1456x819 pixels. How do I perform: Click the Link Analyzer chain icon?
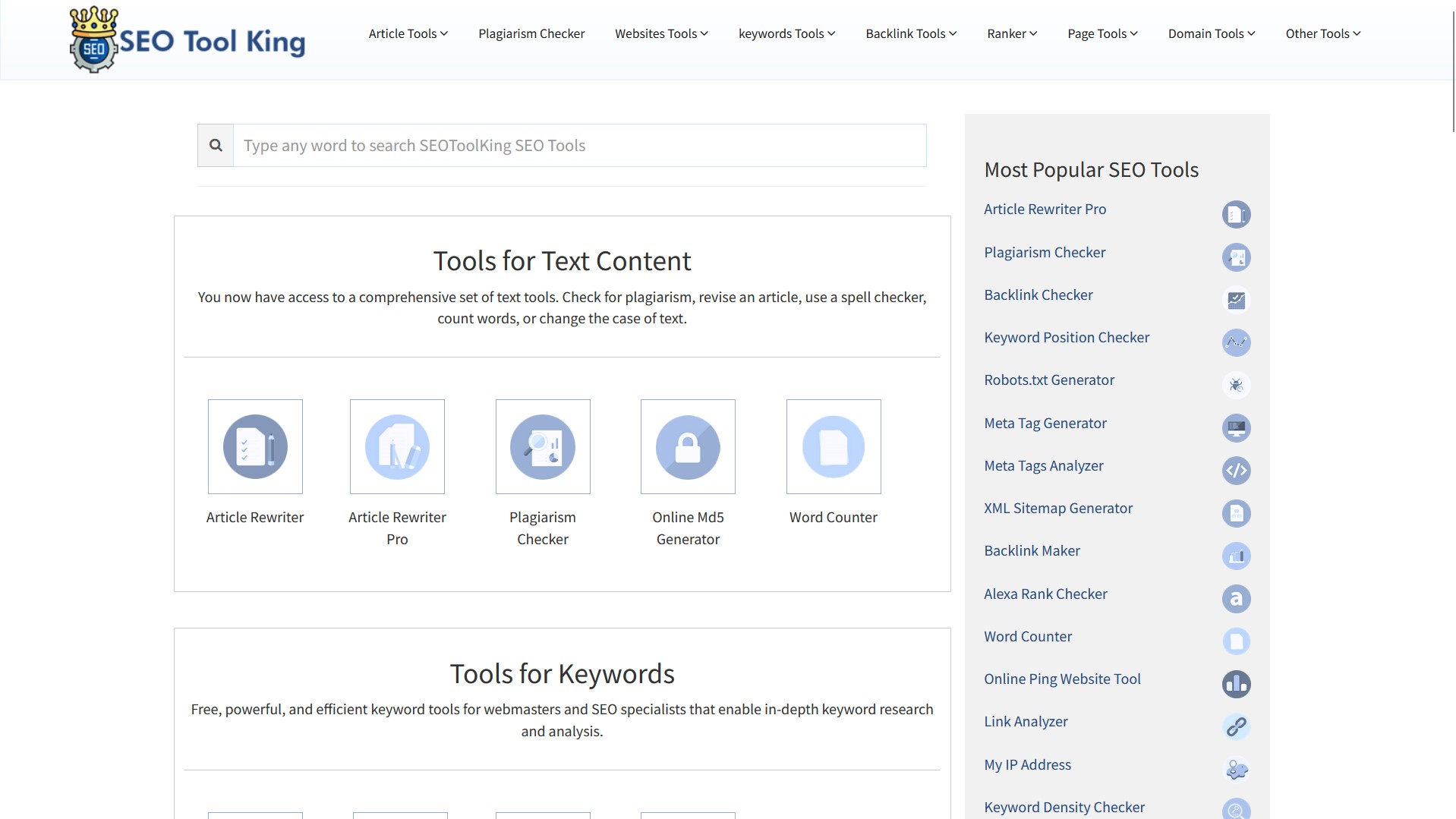point(1236,726)
